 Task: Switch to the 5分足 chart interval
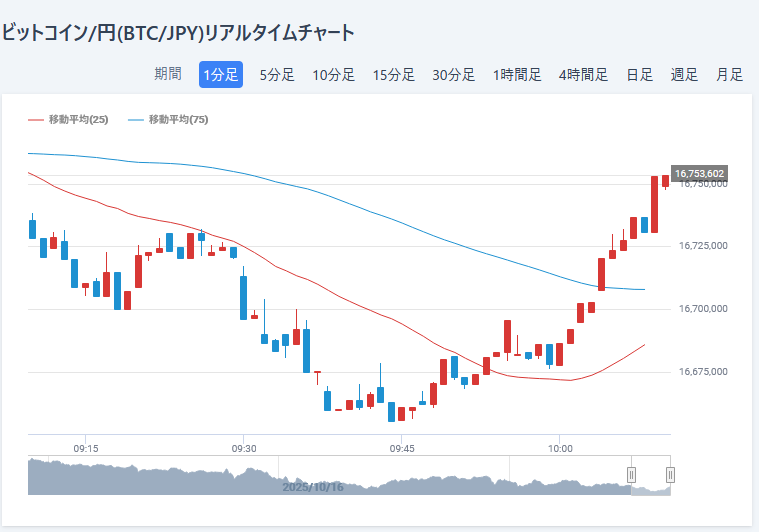pos(277,74)
